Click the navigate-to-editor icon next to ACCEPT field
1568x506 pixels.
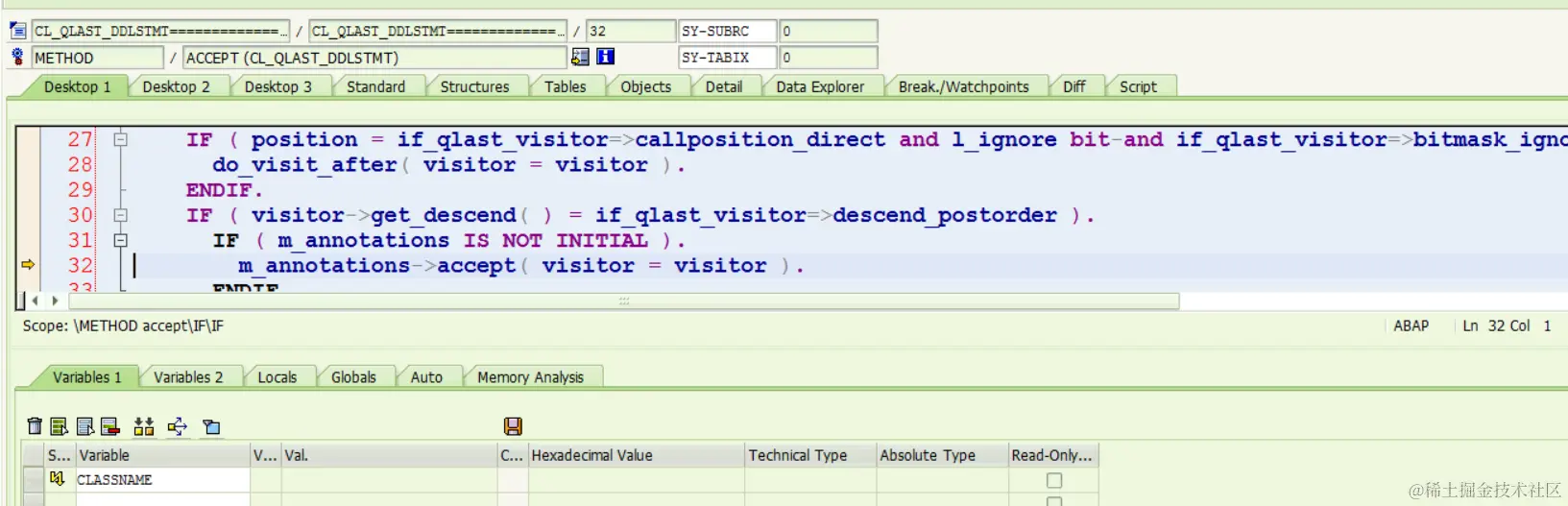(x=580, y=58)
